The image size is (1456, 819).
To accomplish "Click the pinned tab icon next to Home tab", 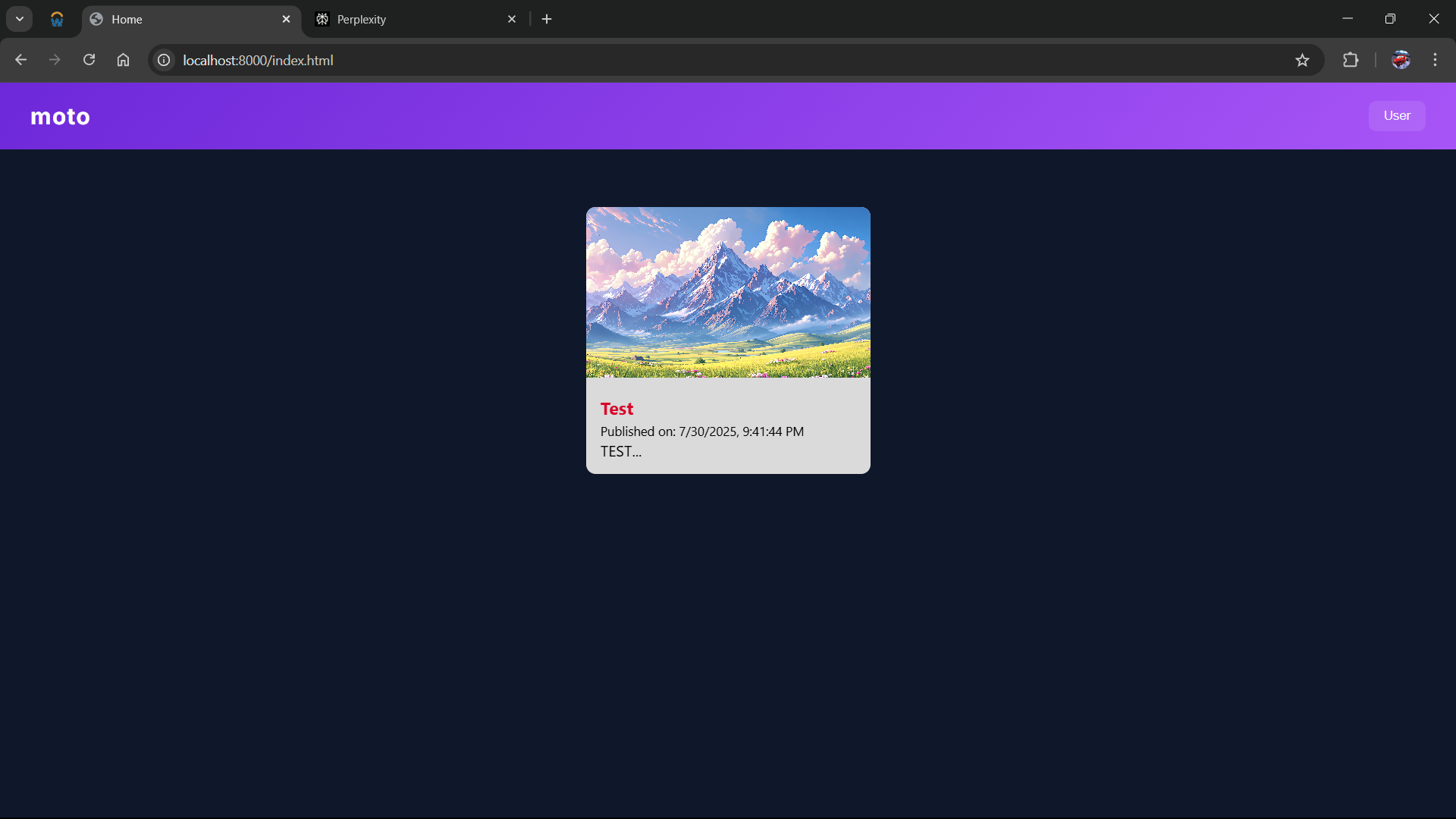I will (x=57, y=19).
